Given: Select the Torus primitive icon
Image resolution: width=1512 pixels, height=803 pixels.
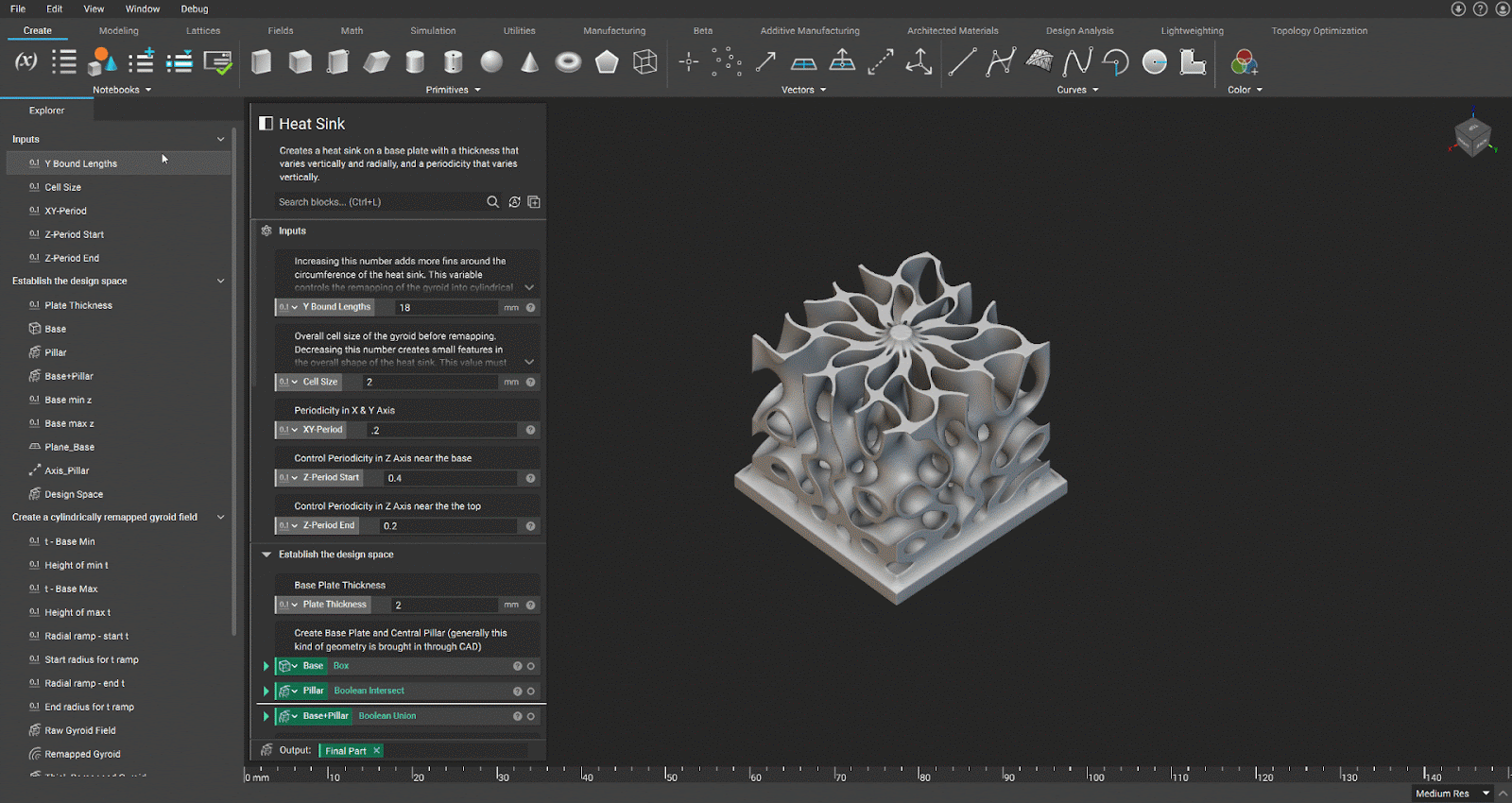Looking at the screenshot, I should point(568,62).
